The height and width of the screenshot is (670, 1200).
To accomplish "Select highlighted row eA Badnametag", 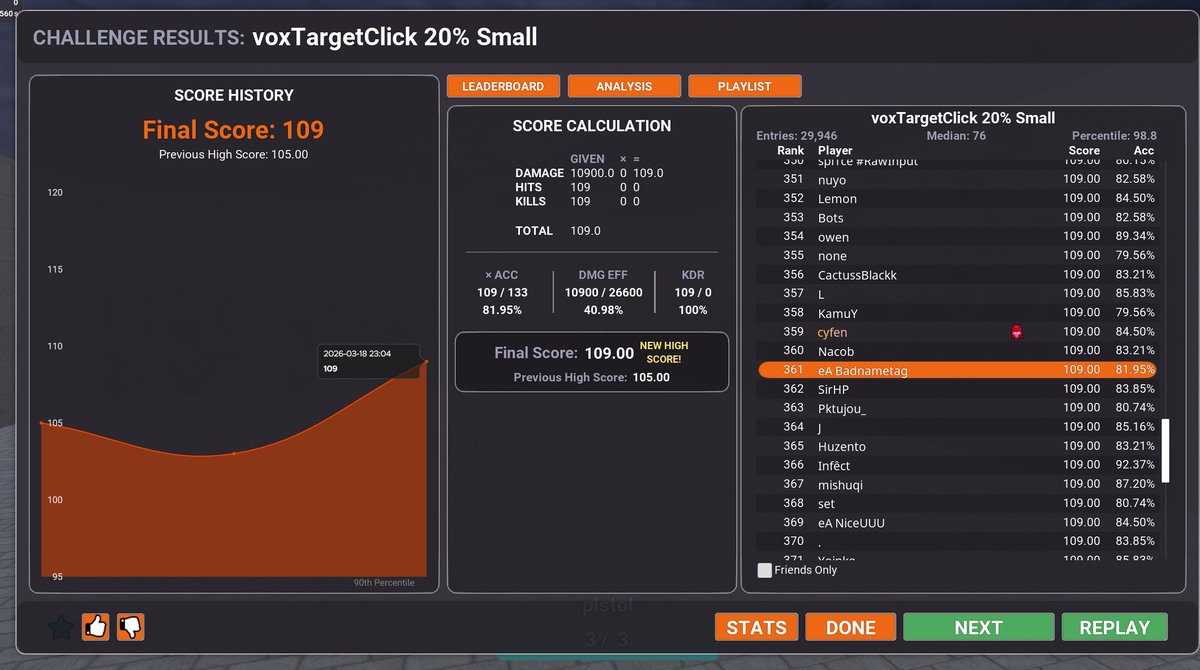I will coord(957,370).
